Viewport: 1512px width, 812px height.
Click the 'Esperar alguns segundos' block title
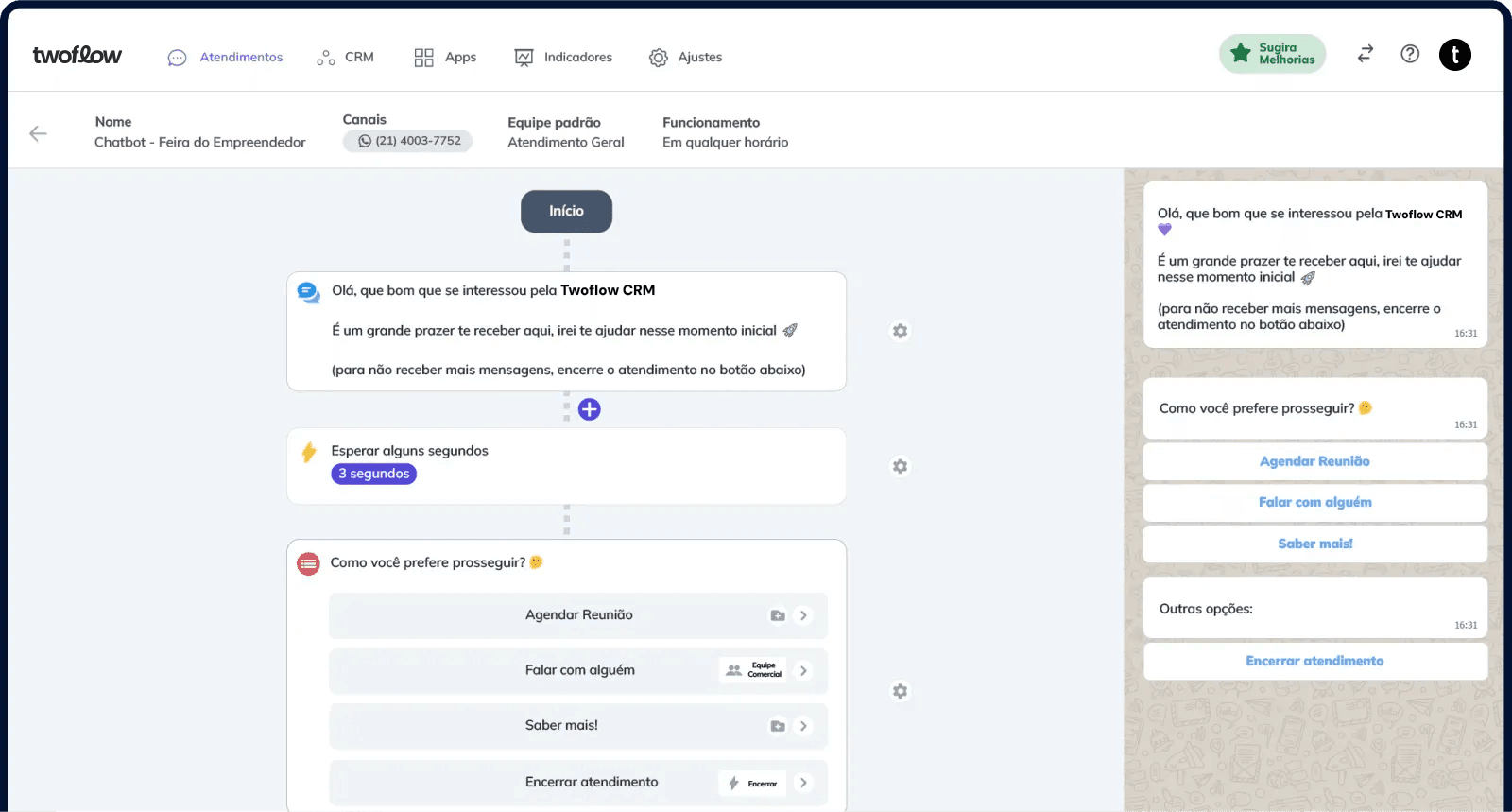[x=409, y=451]
